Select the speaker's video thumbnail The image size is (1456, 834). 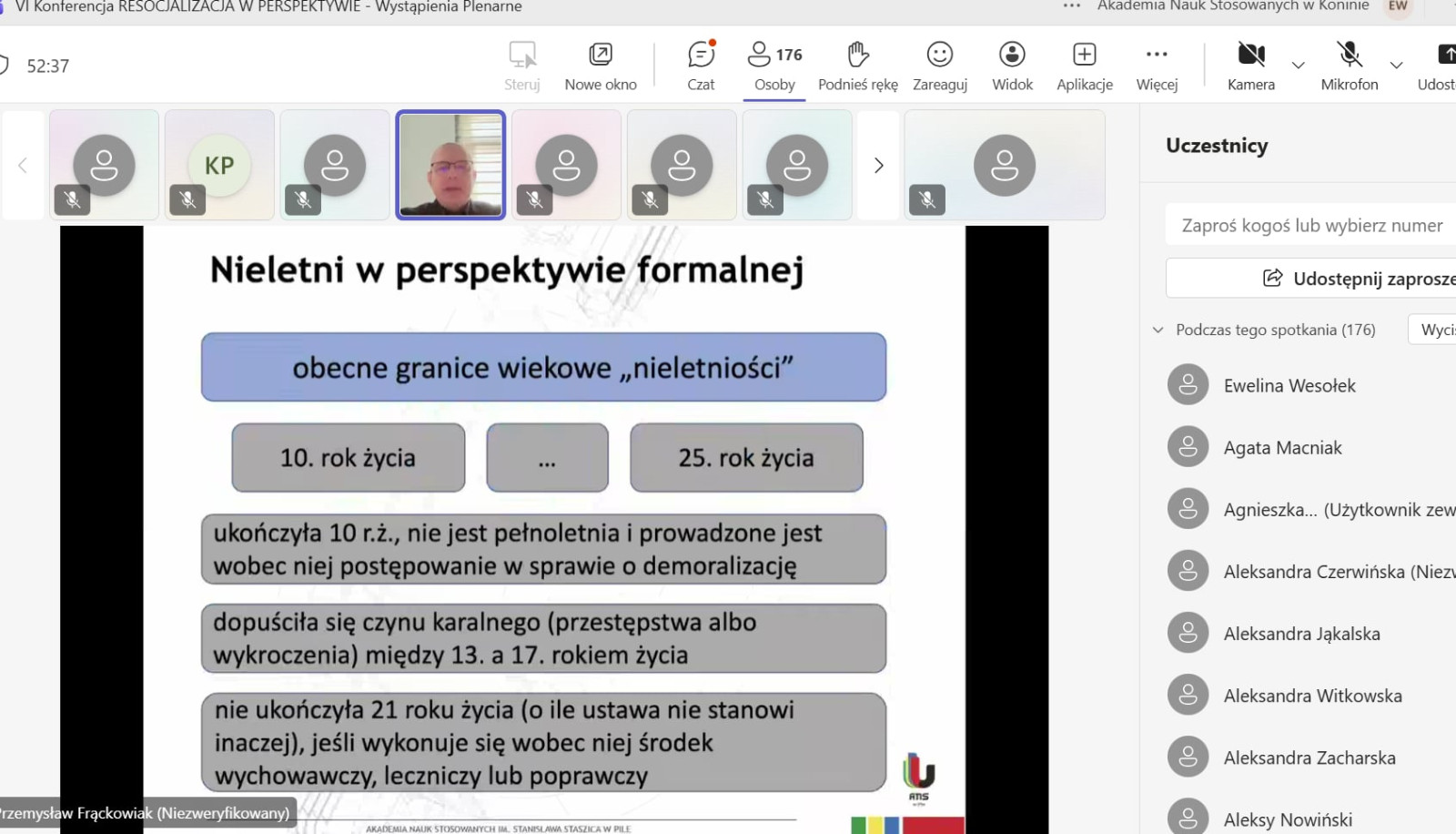pos(450,165)
